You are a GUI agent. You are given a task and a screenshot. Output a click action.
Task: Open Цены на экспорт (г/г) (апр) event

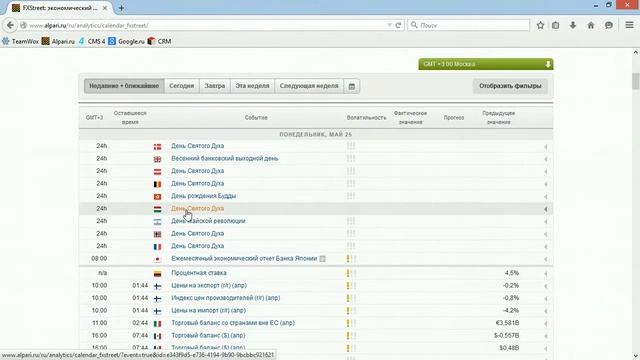click(x=209, y=285)
